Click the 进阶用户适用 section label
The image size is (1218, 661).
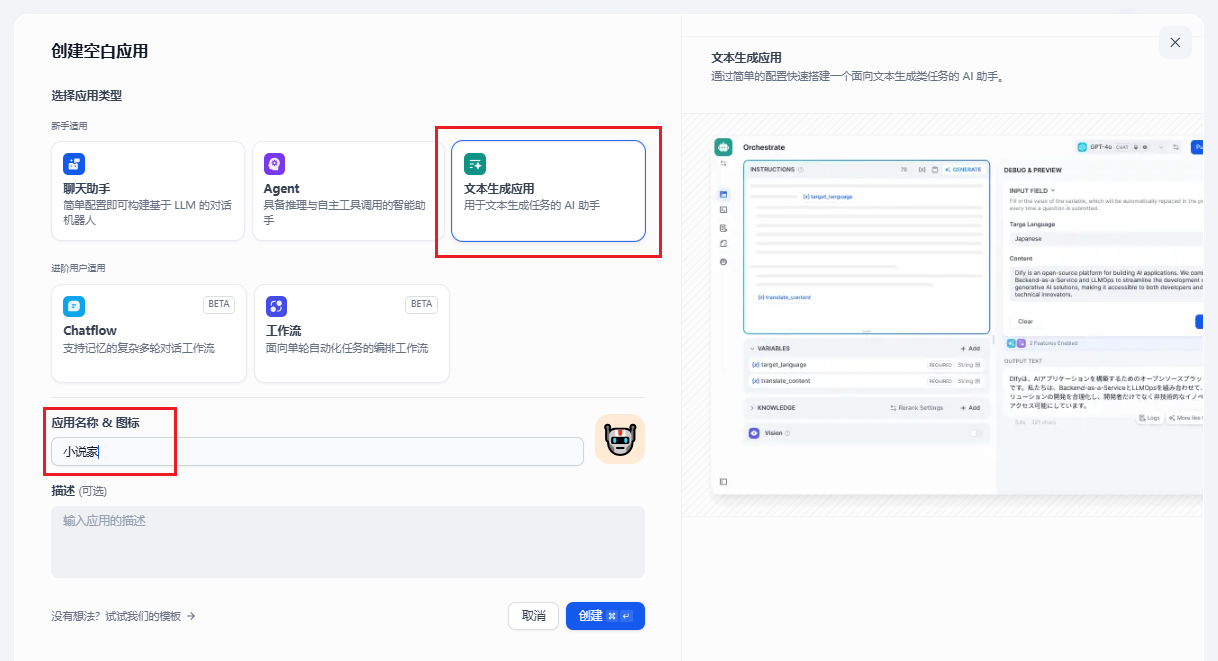[79, 268]
